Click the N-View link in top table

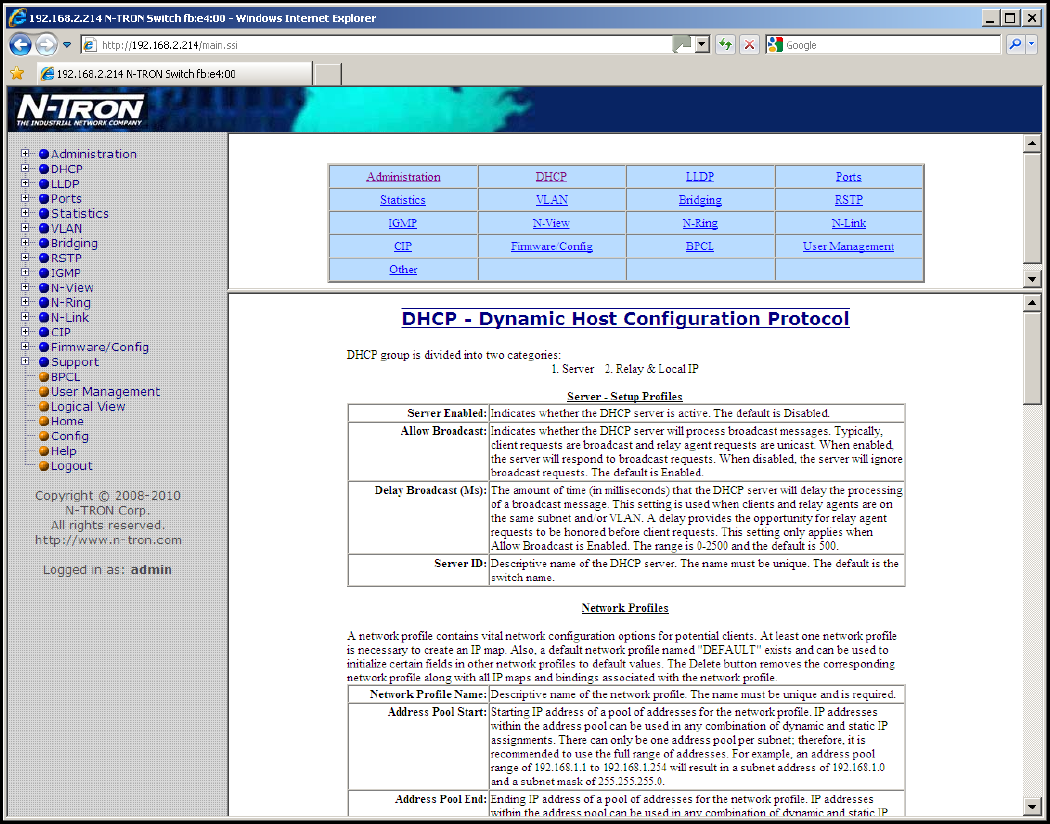551,223
